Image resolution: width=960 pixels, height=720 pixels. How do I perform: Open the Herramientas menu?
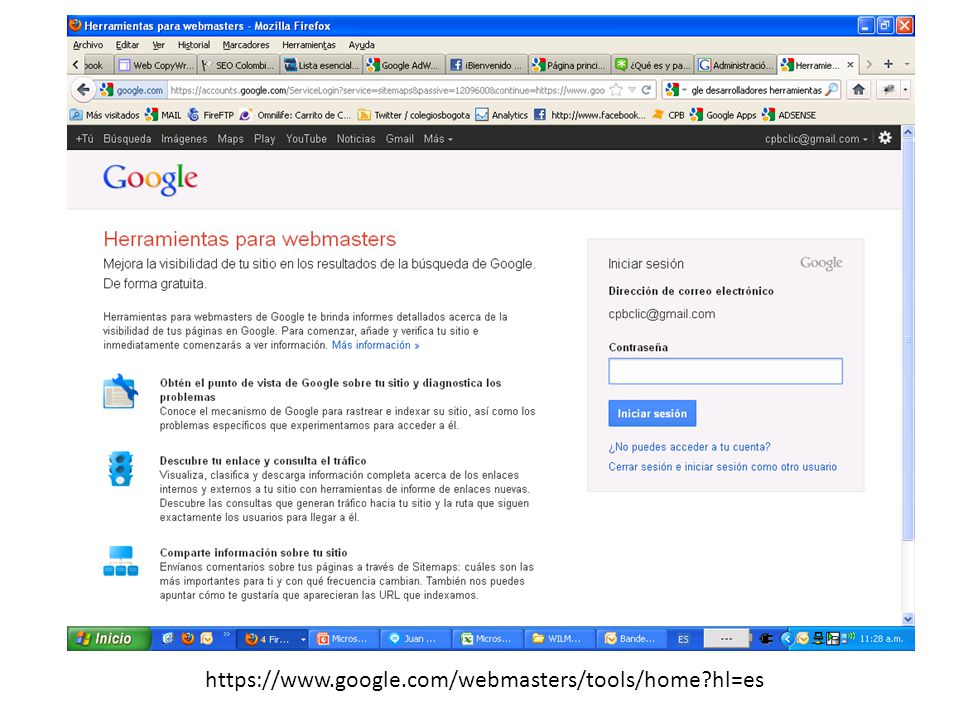pos(309,45)
